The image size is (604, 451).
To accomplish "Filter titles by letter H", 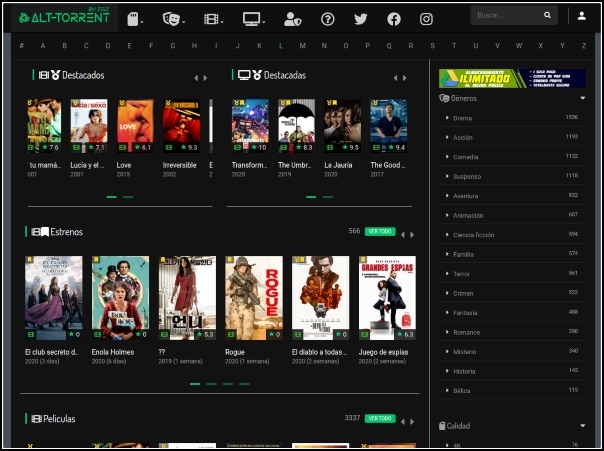I will pyautogui.click(x=194, y=45).
